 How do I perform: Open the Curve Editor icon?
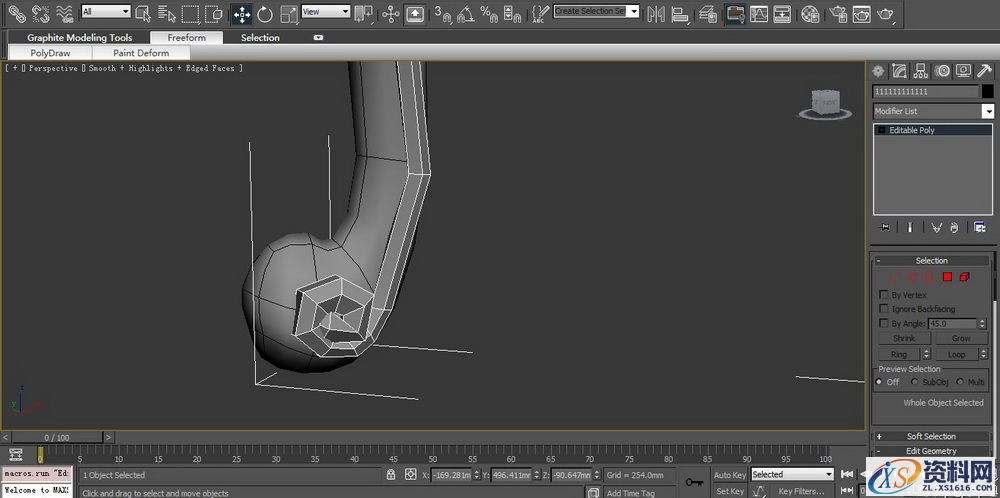(x=759, y=14)
